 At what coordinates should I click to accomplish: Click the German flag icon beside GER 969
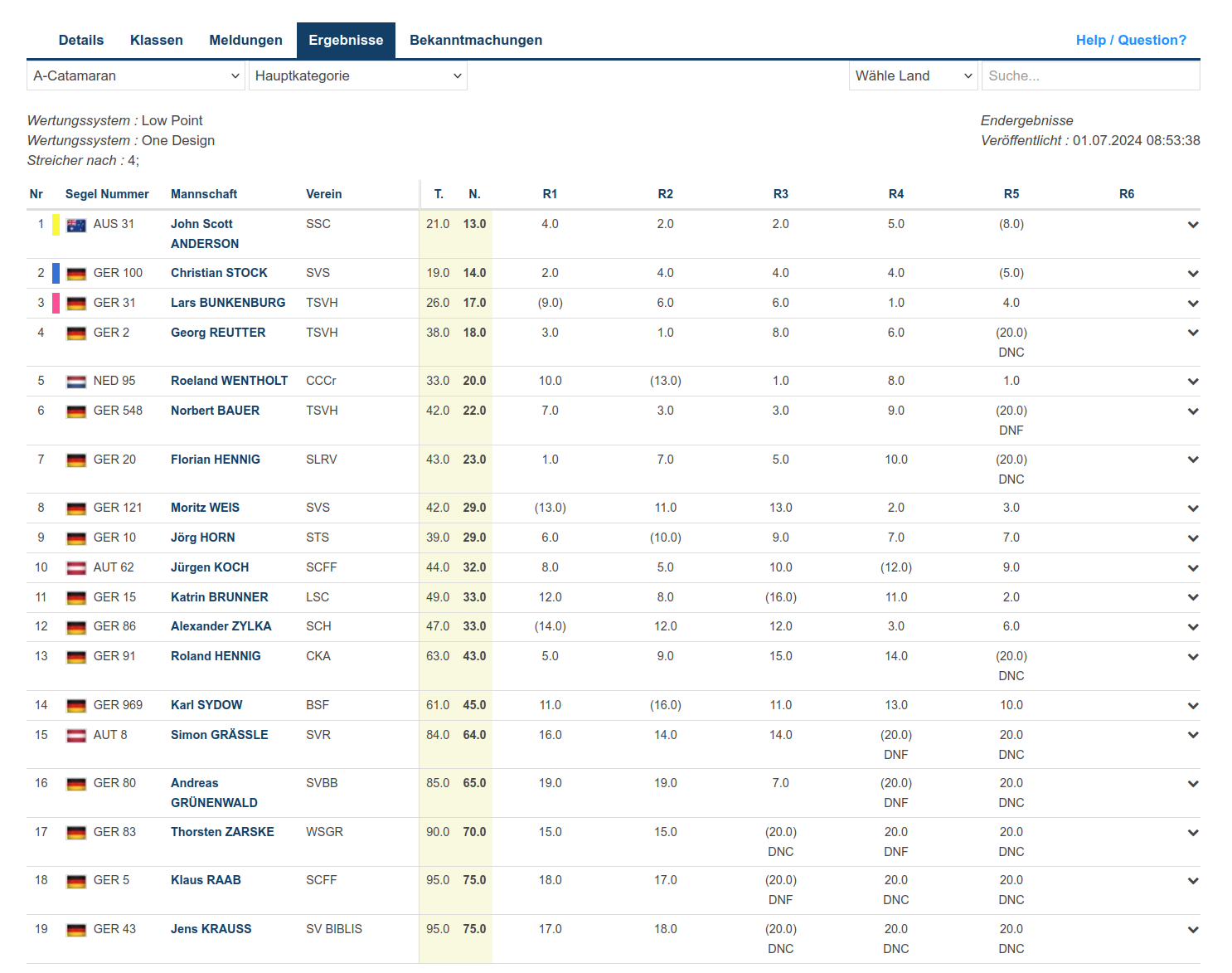coord(76,706)
